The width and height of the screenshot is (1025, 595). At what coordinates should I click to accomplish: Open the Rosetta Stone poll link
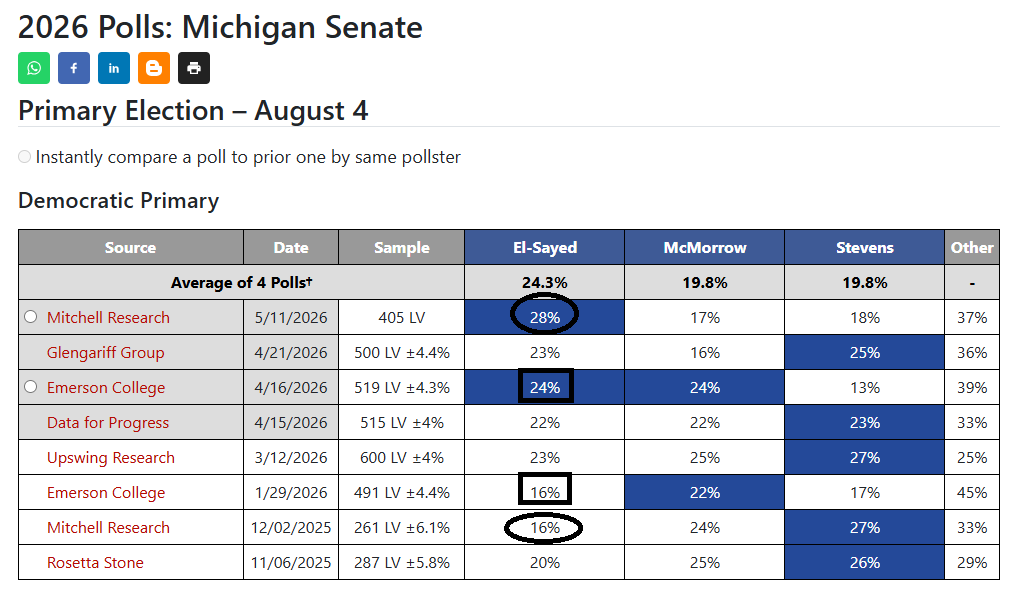95,562
